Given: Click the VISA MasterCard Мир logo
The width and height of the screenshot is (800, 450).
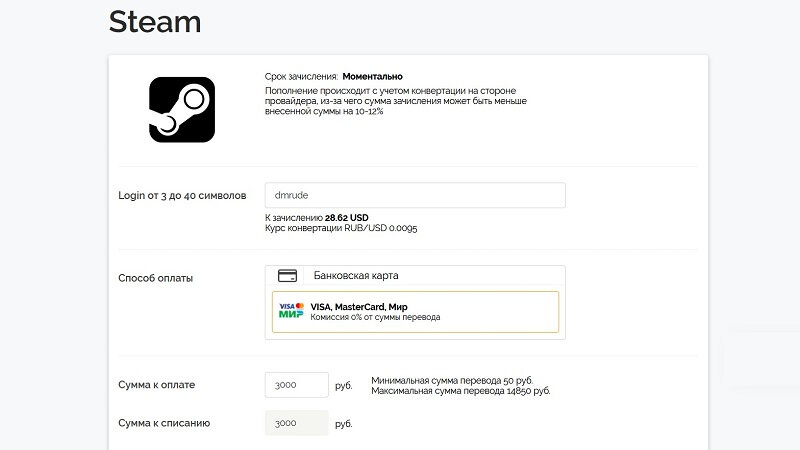Looking at the screenshot, I should click(291, 310).
